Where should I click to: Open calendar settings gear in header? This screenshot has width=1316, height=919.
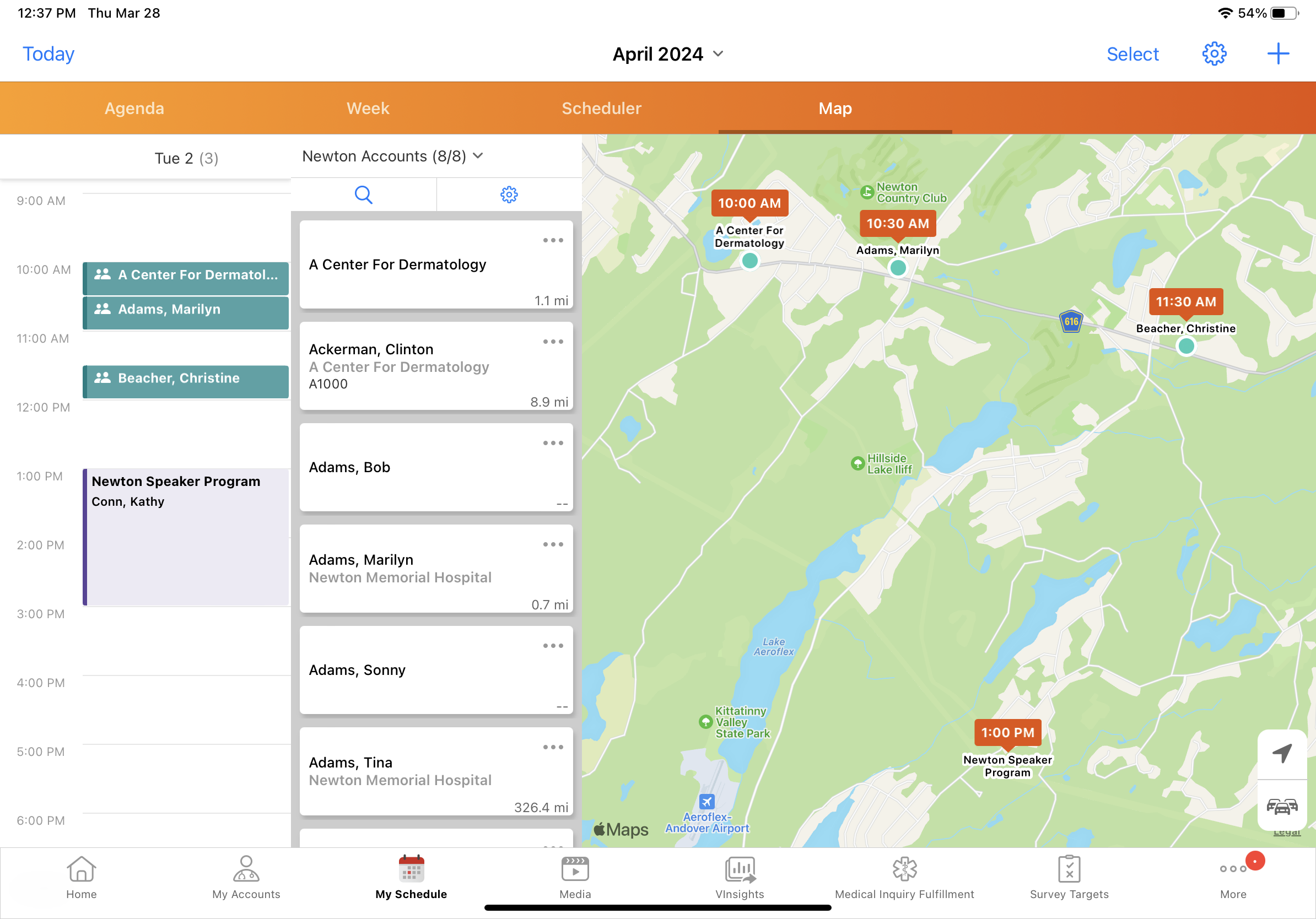coord(1213,54)
